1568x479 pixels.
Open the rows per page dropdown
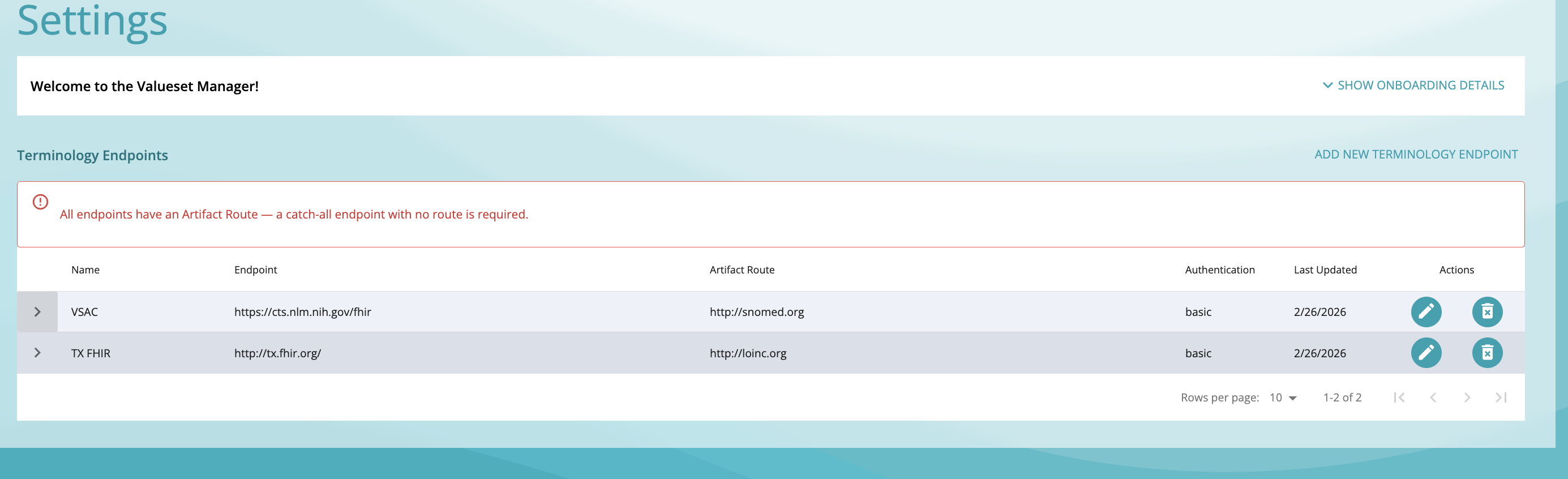click(1283, 397)
